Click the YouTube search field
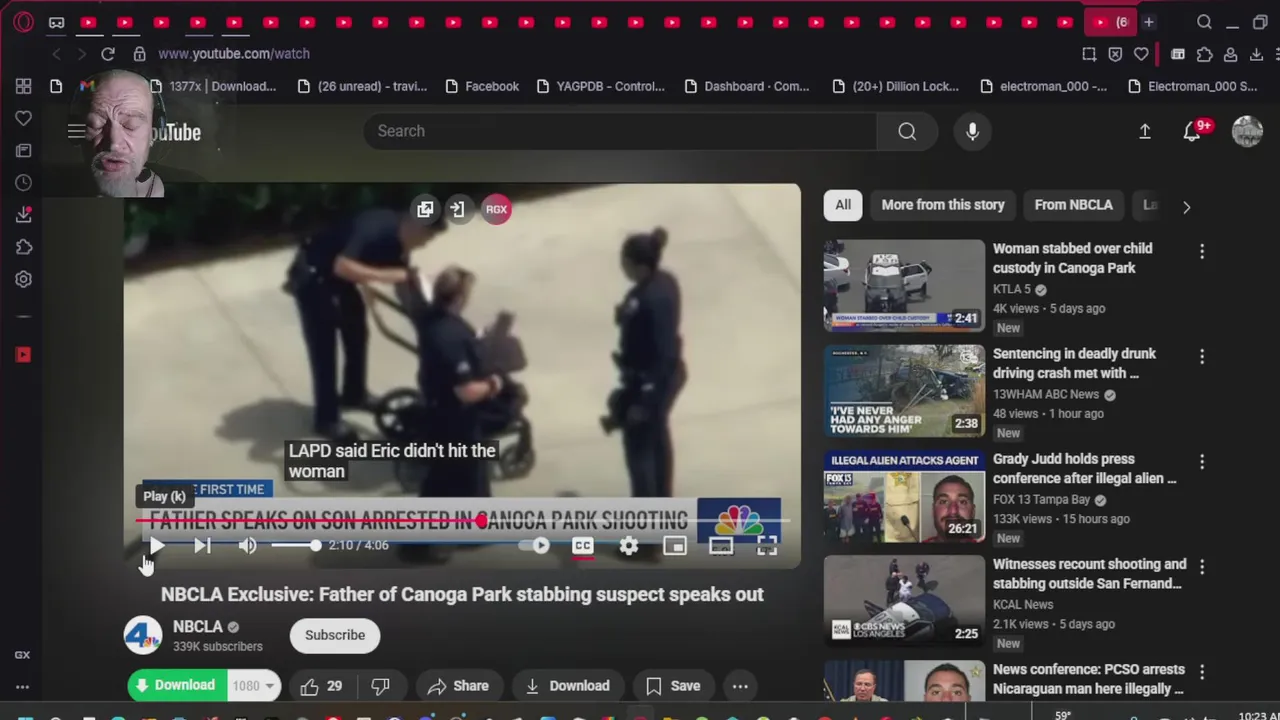 pyautogui.click(x=620, y=131)
